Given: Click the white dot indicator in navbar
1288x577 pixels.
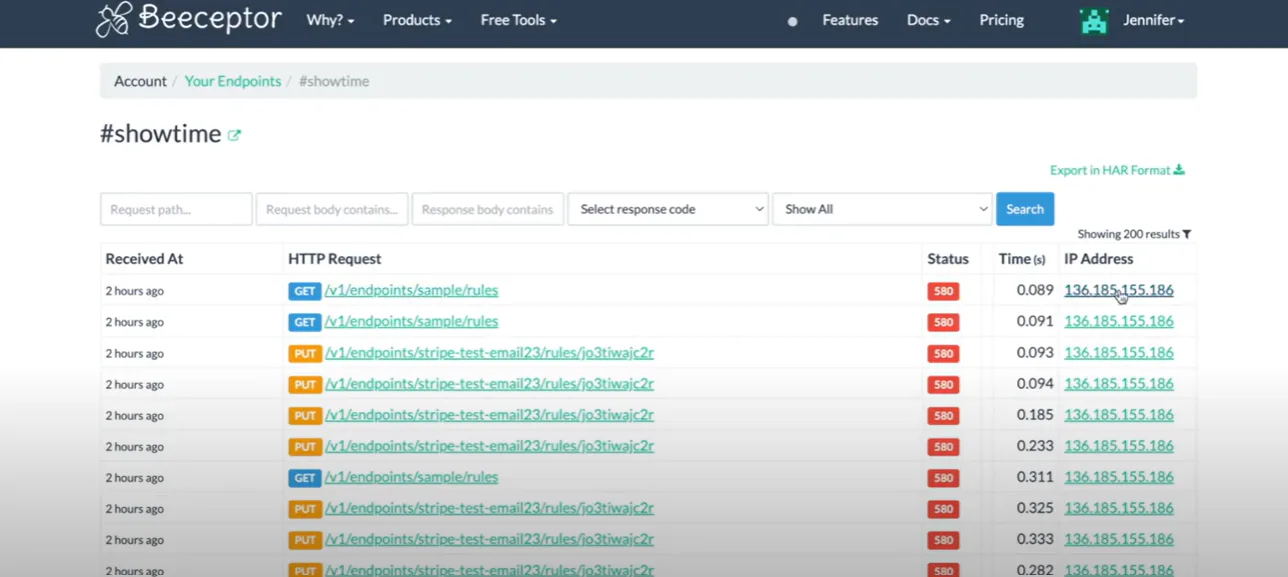Looking at the screenshot, I should (792, 21).
